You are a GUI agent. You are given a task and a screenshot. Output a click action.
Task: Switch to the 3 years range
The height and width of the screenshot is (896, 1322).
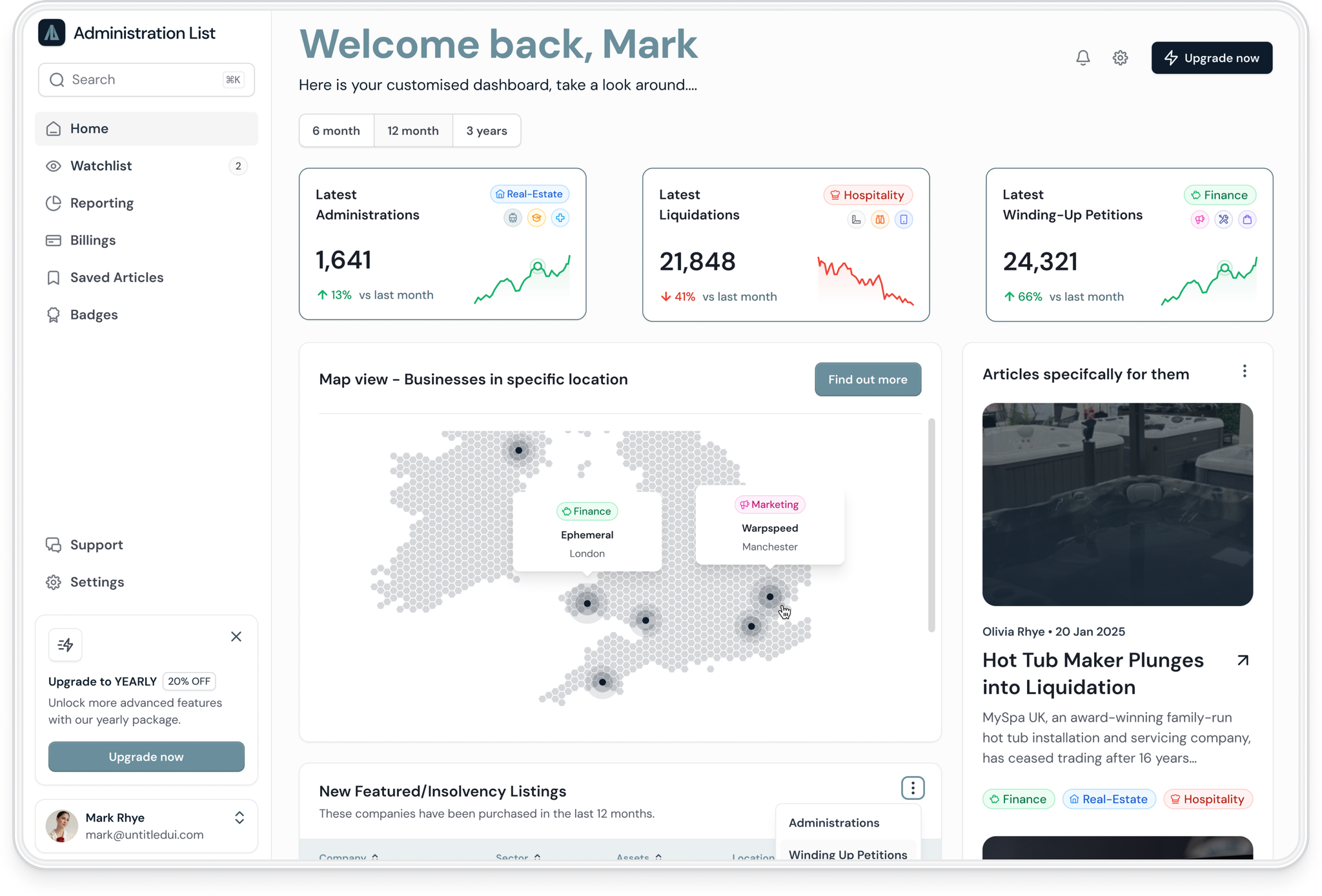coord(486,131)
